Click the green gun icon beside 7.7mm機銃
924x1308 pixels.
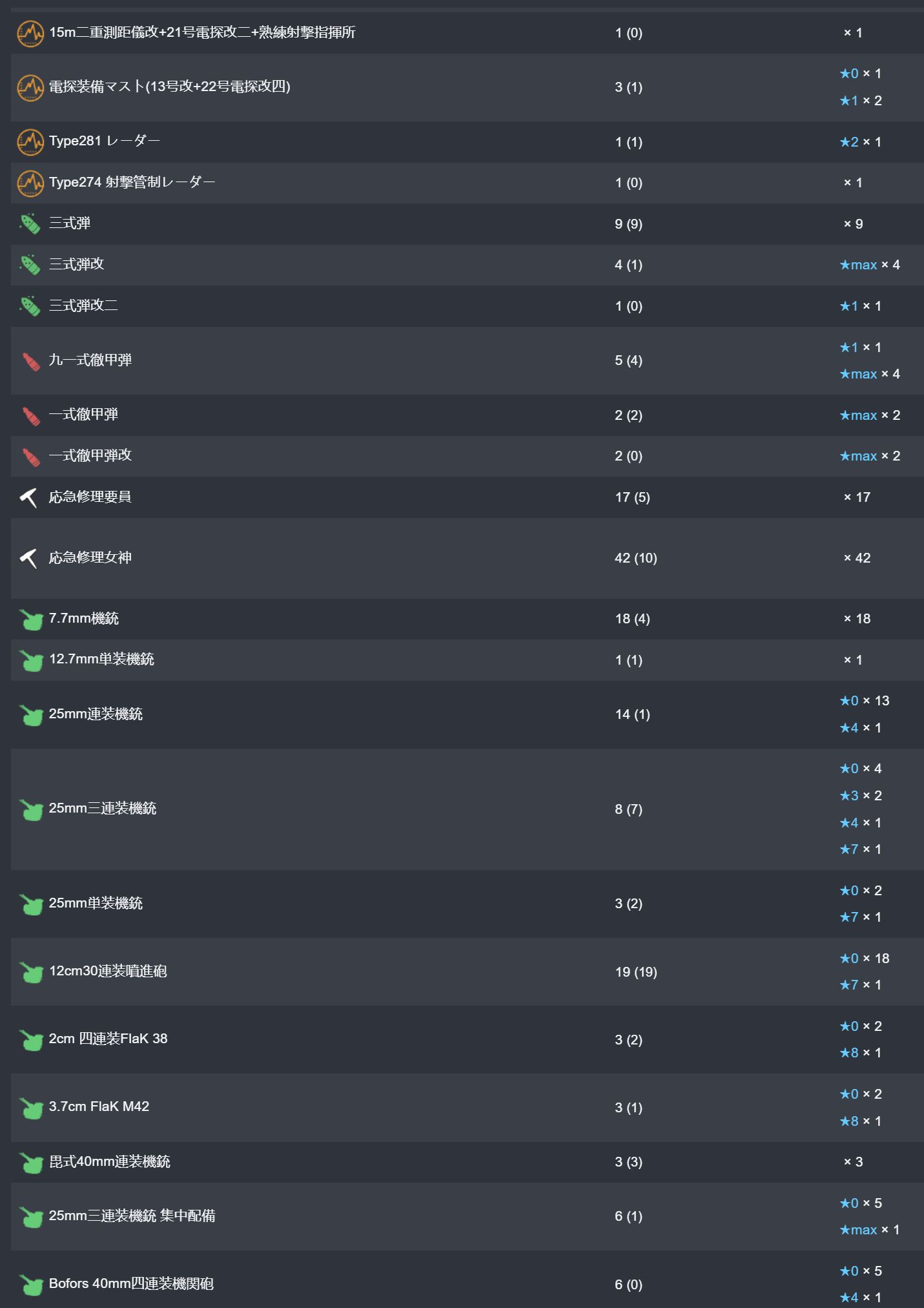30,619
